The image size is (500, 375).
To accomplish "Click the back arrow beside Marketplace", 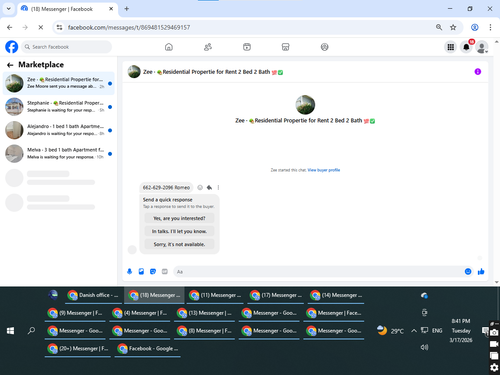I will 10,65.
